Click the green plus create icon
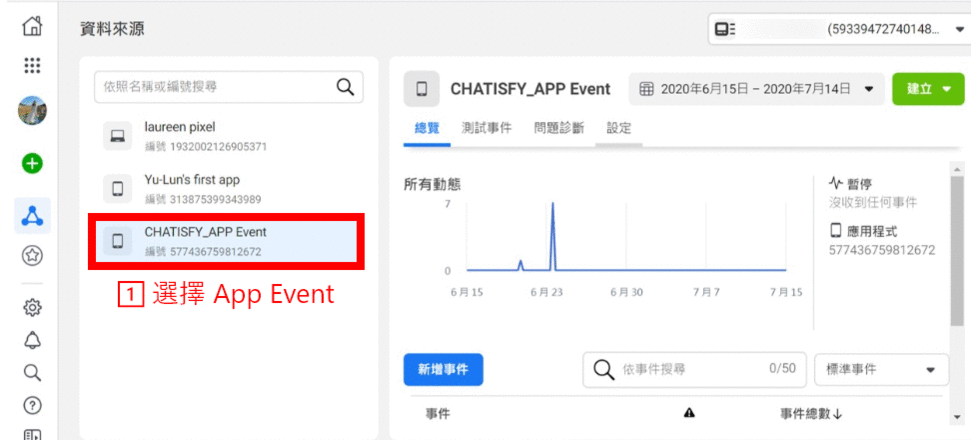 [32, 163]
